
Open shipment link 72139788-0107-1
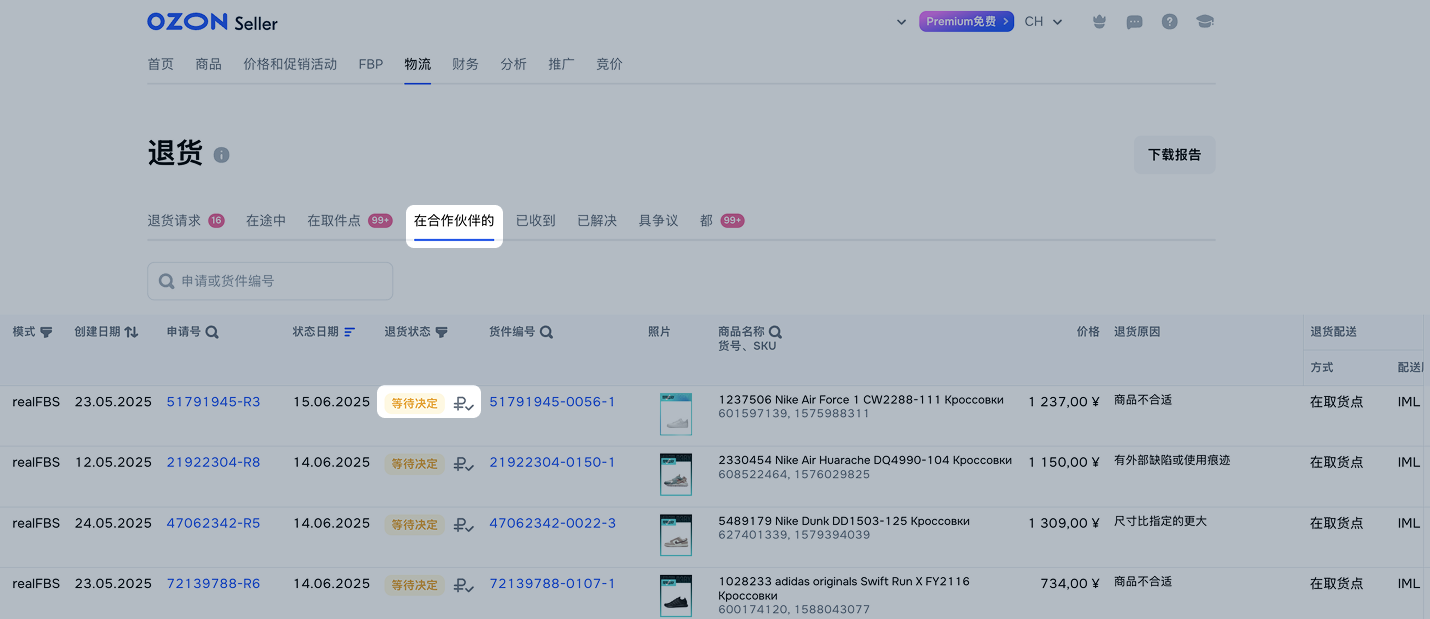point(553,584)
